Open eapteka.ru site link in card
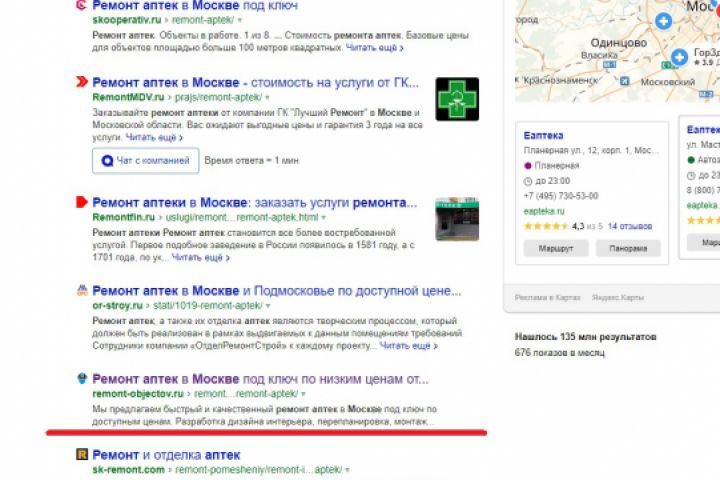 pos(544,211)
